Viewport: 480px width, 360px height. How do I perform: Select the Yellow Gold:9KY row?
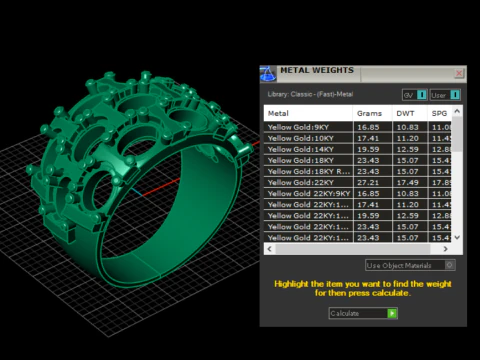coord(358,127)
